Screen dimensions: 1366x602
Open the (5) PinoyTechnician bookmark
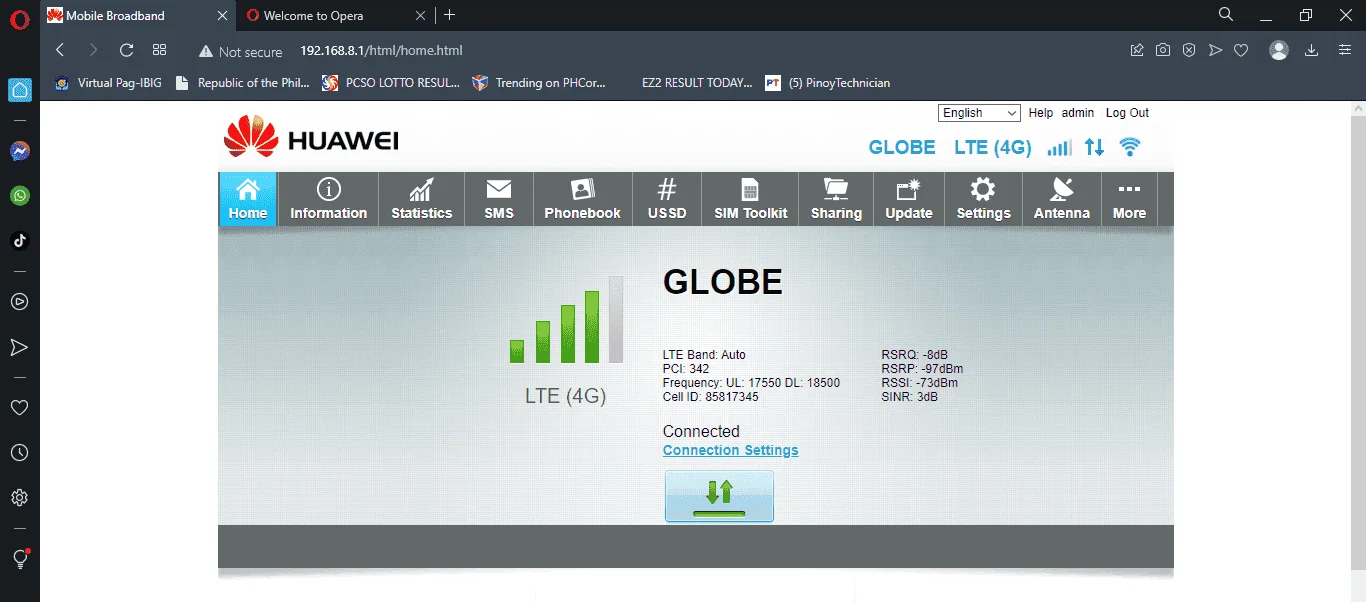[827, 83]
